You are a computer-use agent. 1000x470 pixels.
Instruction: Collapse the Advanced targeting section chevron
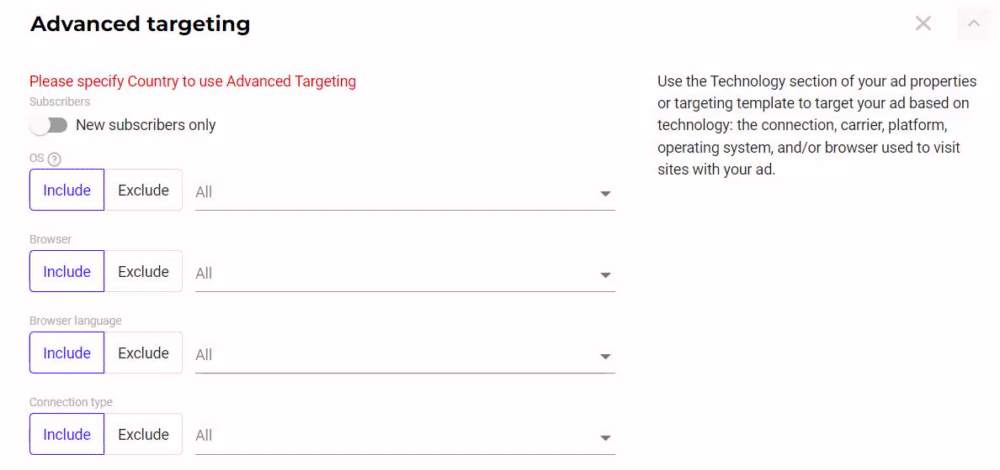point(974,24)
